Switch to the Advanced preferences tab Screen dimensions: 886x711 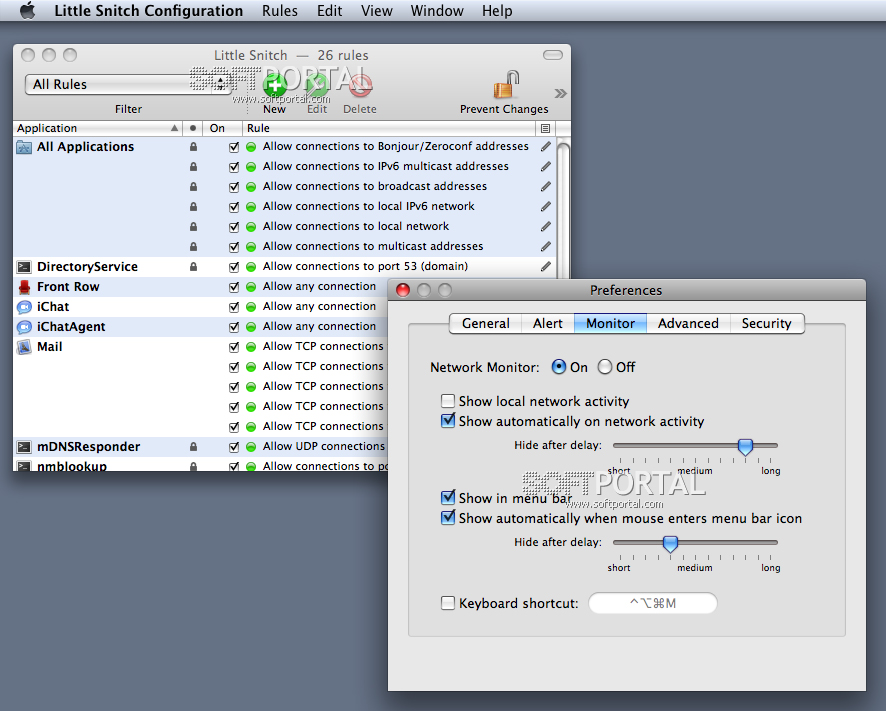[x=688, y=323]
